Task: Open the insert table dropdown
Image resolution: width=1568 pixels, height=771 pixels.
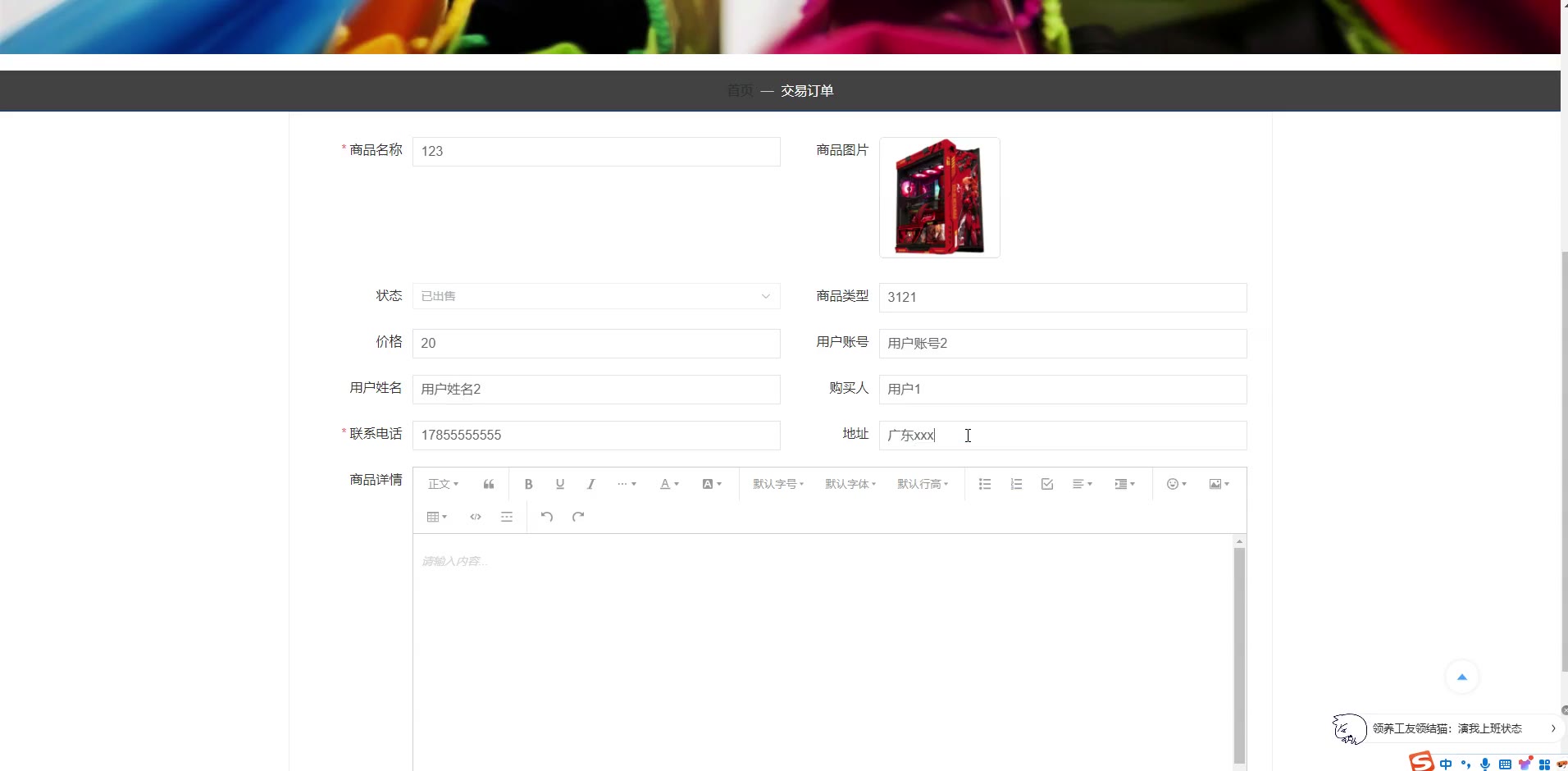Action: coord(437,517)
